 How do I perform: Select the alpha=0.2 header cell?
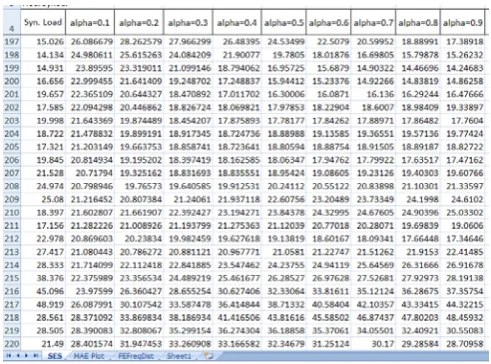click(139, 22)
